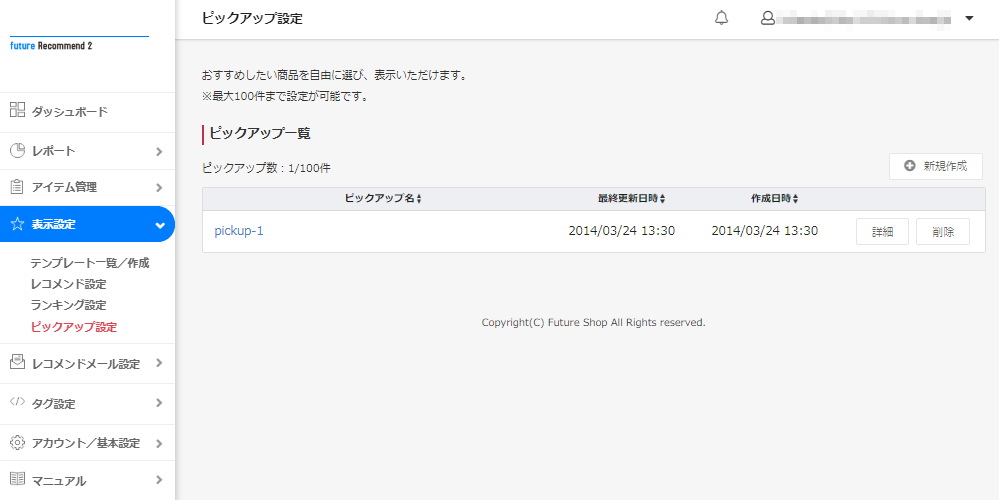Click the マニュアル book icon
The height and width of the screenshot is (500, 999).
pyautogui.click(x=17, y=478)
